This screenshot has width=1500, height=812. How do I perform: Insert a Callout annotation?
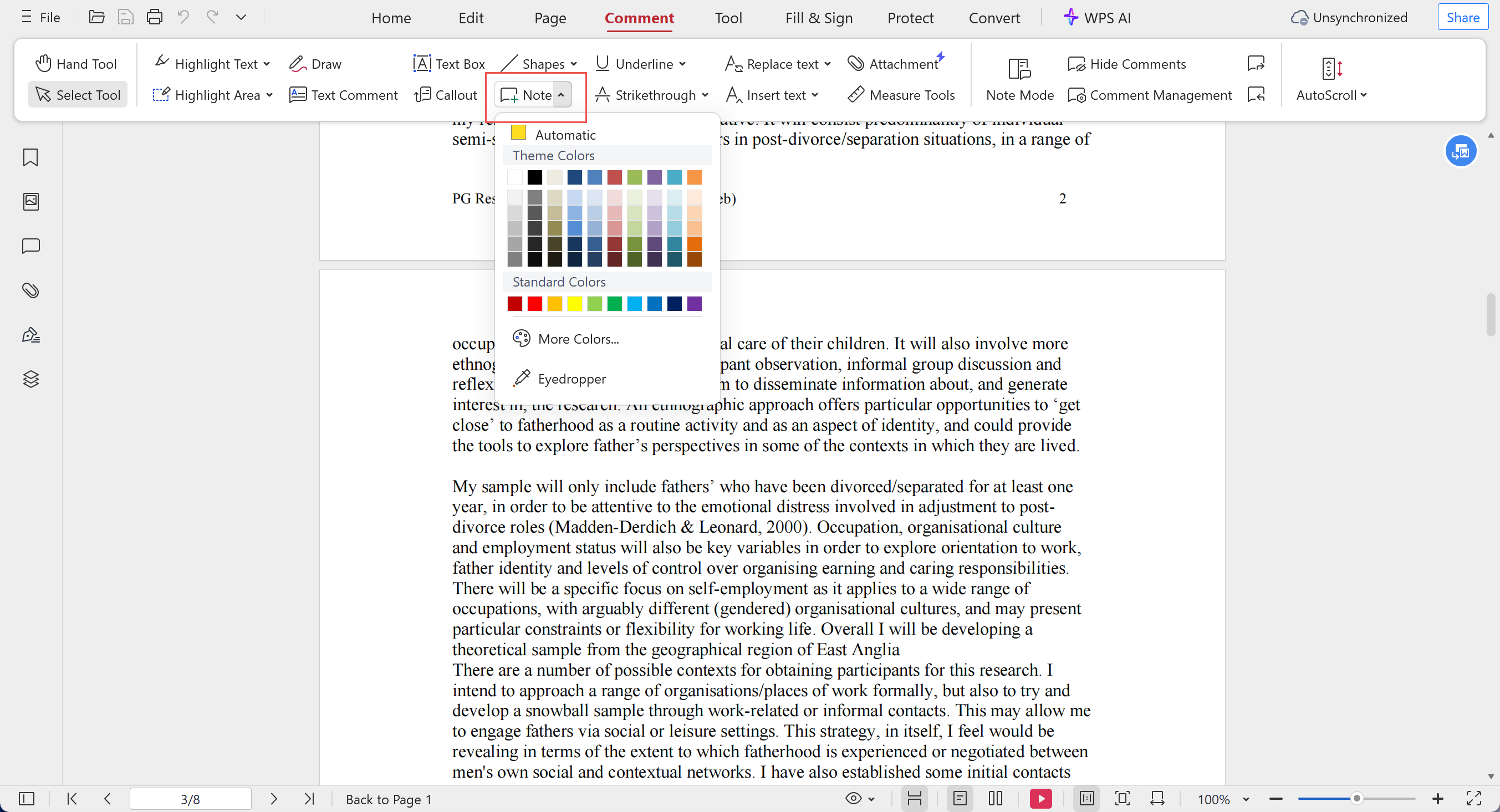pos(446,94)
